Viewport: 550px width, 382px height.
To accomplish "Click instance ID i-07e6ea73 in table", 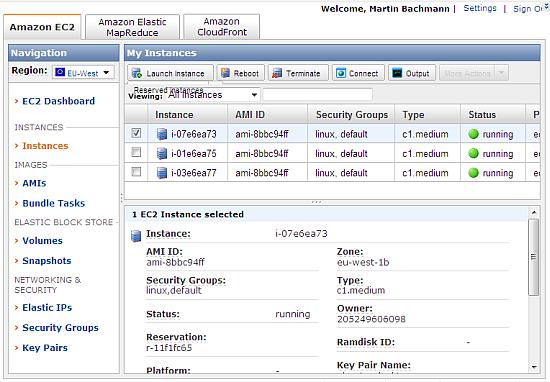I will click(x=194, y=134).
